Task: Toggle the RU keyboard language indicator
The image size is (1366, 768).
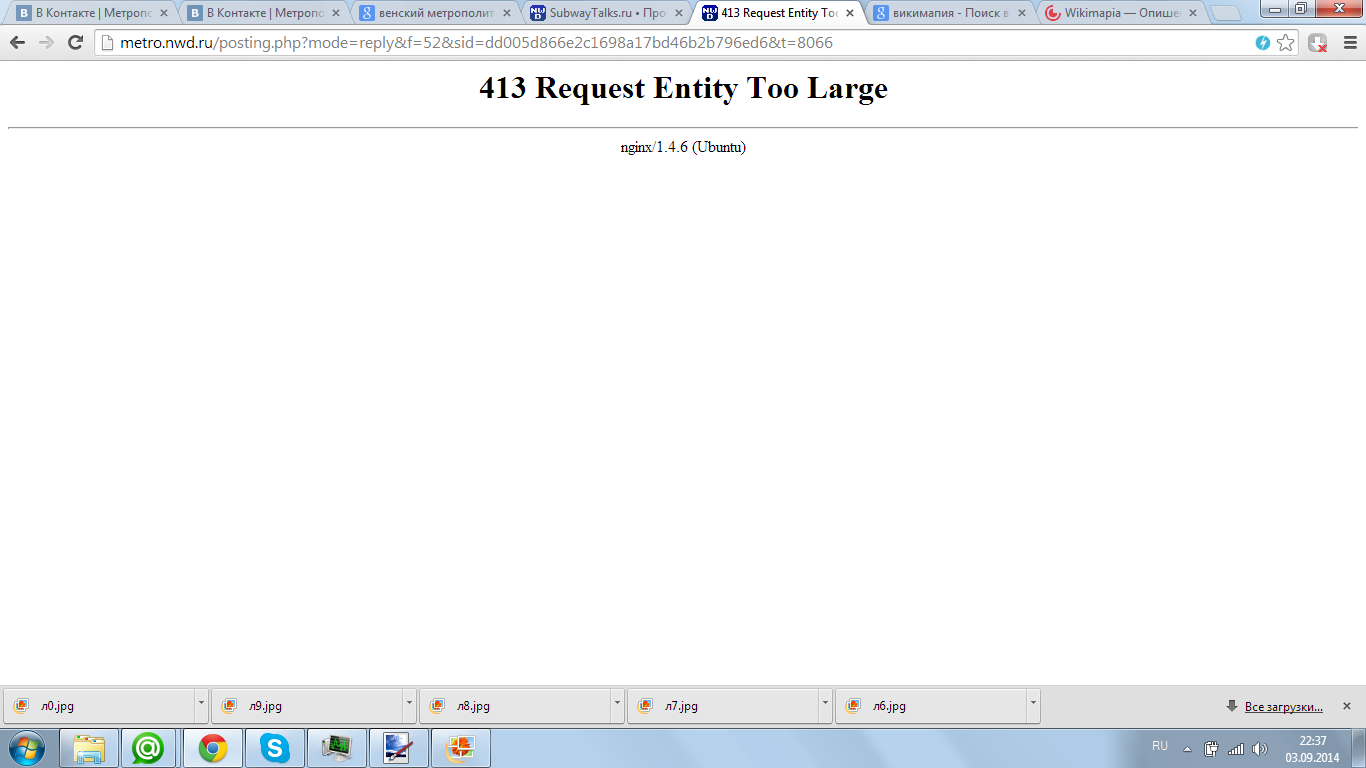Action: (1160, 746)
